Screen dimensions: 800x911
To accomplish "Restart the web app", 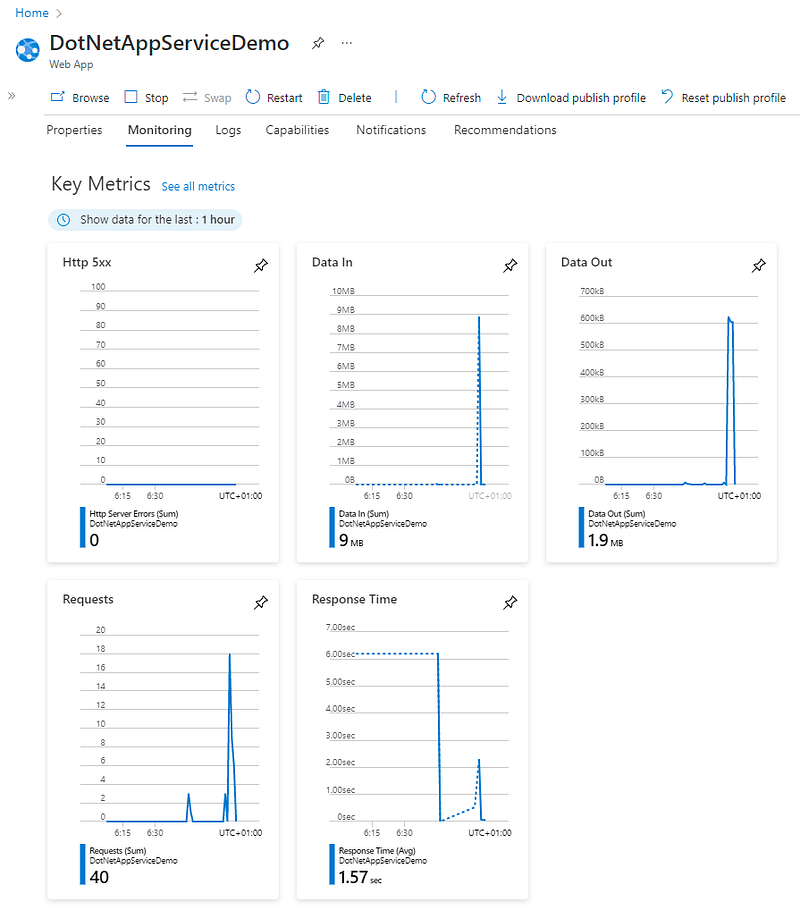I will [x=274, y=98].
